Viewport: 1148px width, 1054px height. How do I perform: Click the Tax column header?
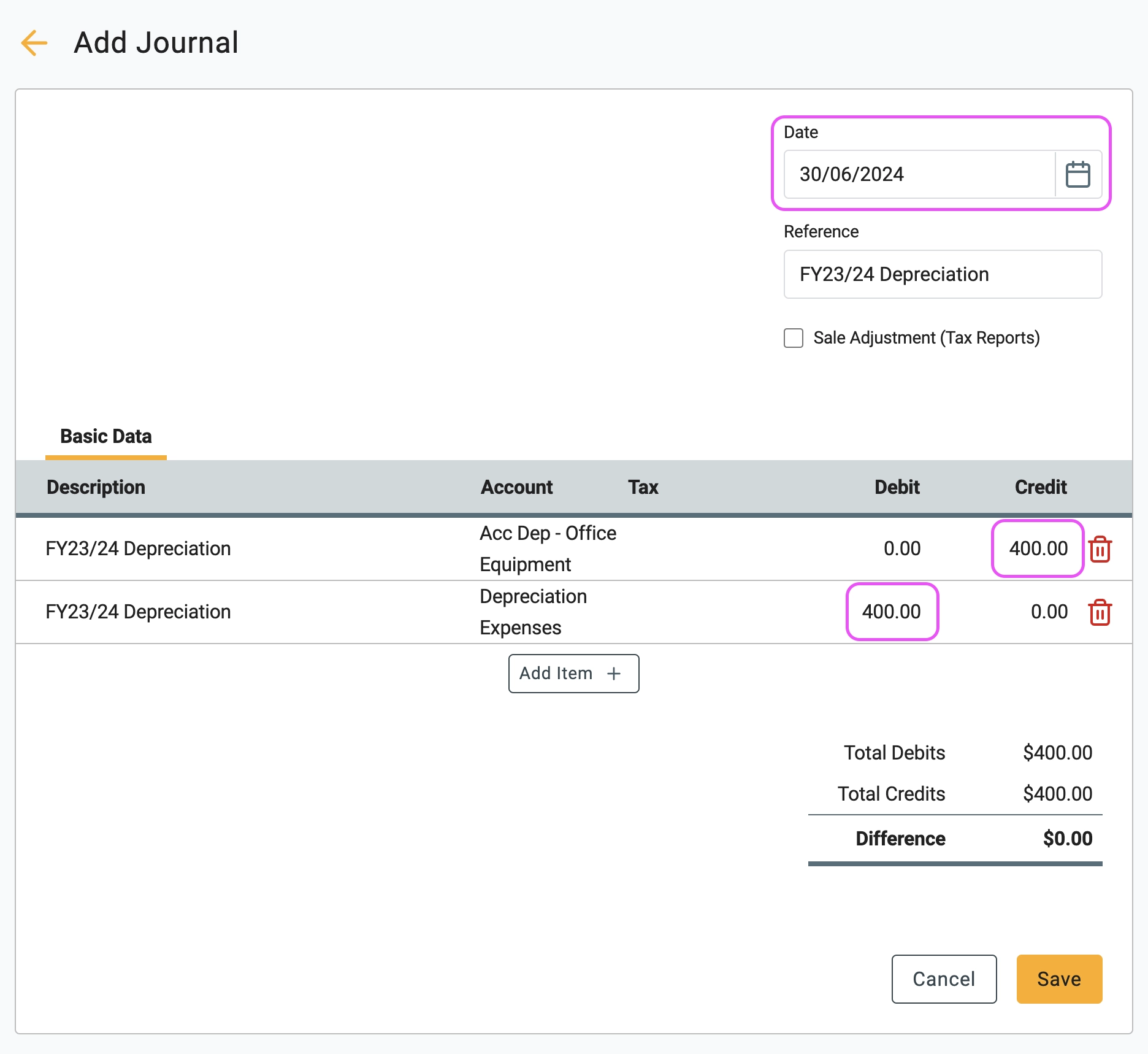[643, 487]
